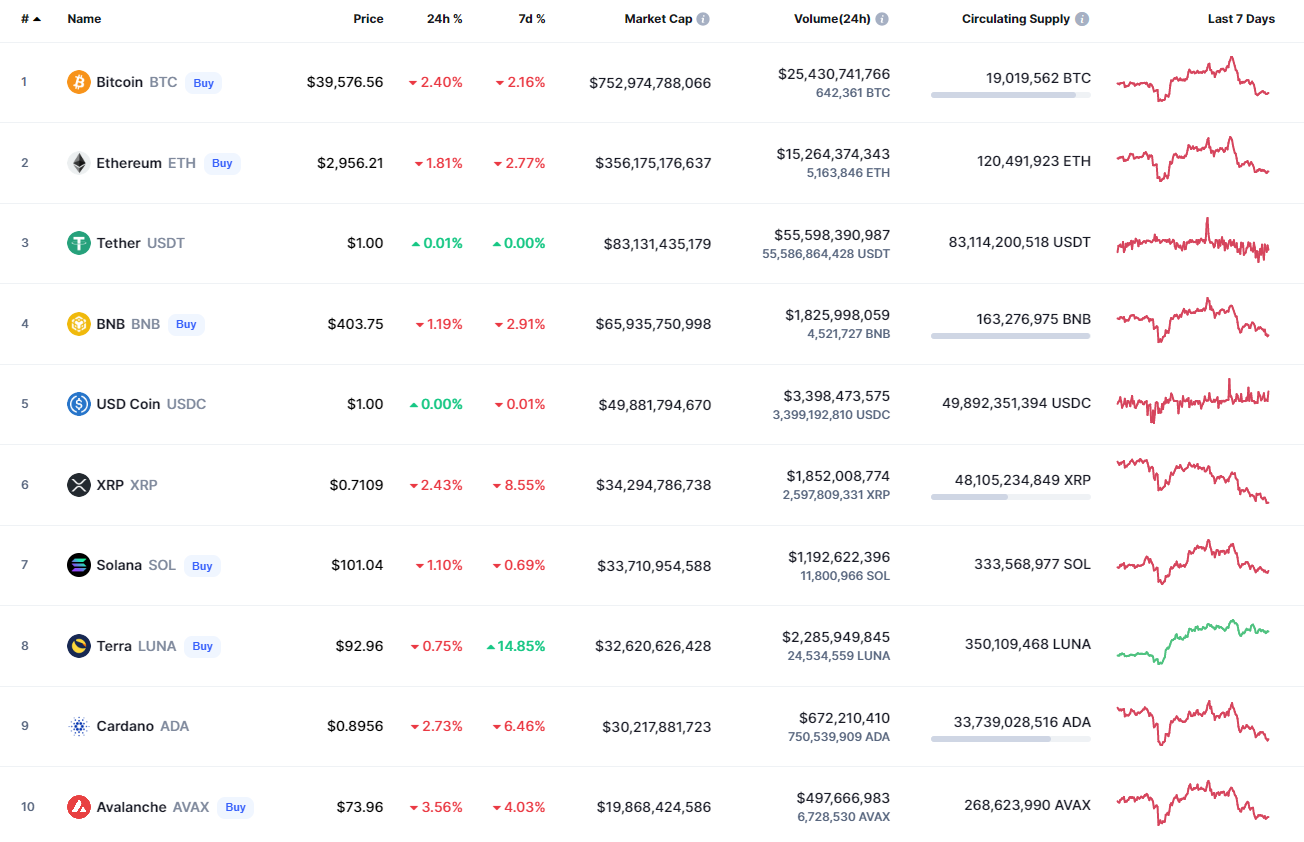Screen dimensions: 1304x842
Task: Click the Solana logo icon
Action: [x=79, y=565]
